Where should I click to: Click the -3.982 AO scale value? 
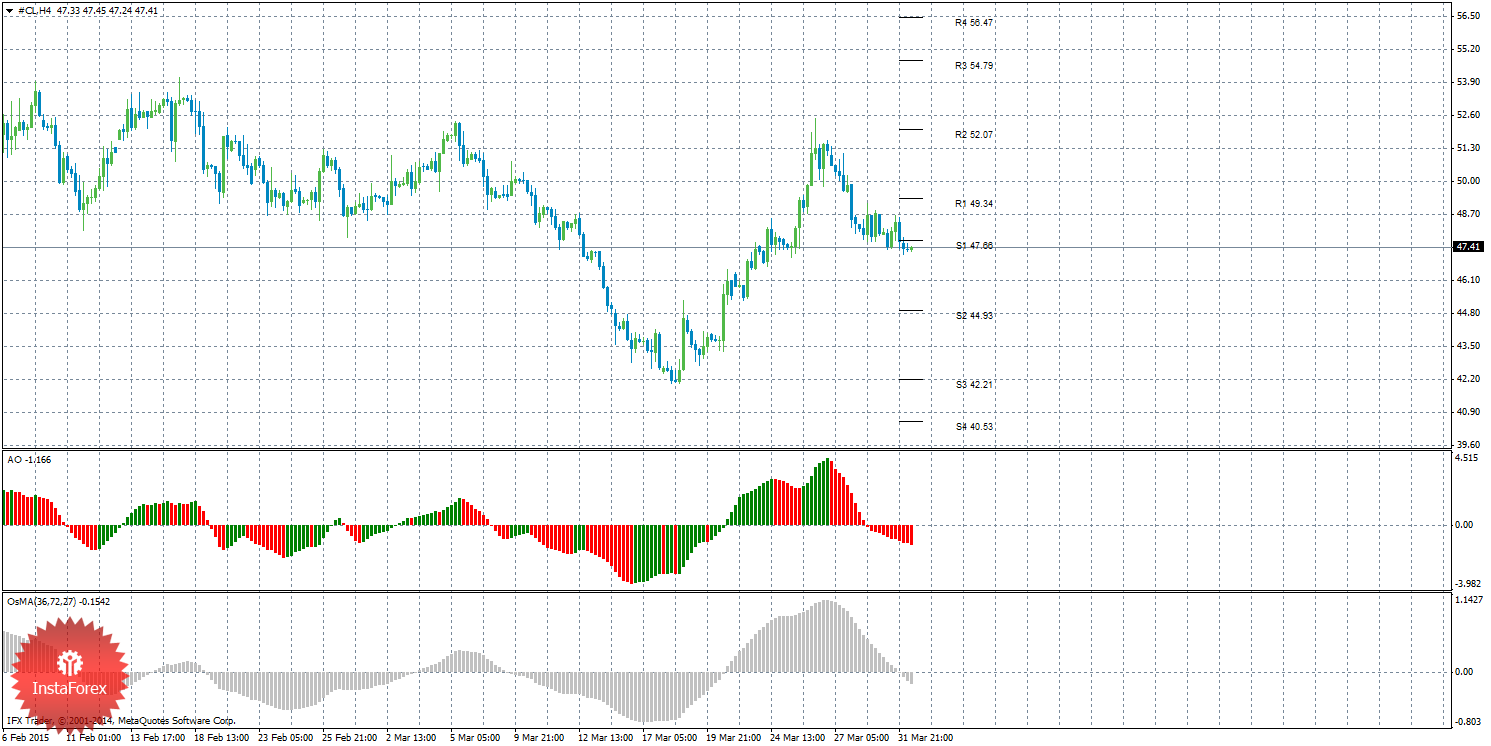coord(1468,584)
